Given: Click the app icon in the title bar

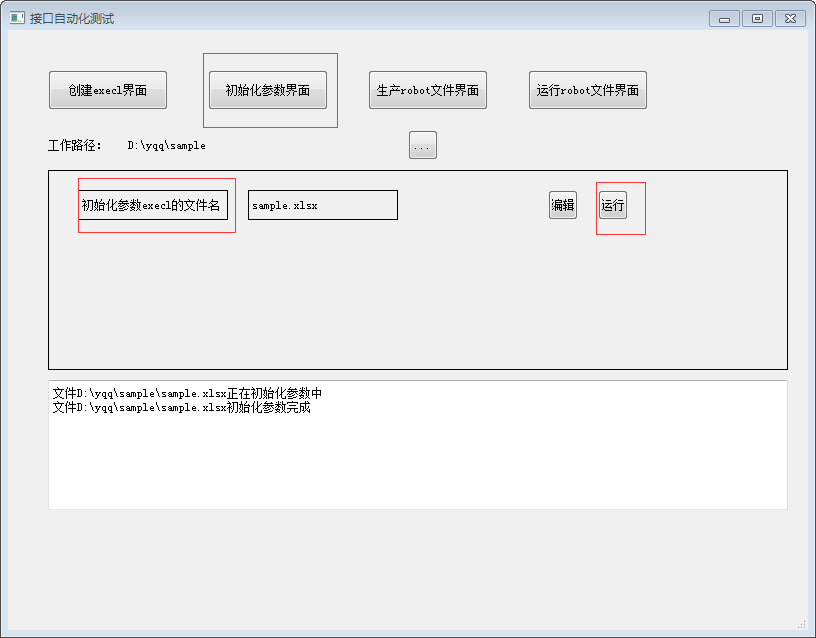Looking at the screenshot, I should [17, 18].
